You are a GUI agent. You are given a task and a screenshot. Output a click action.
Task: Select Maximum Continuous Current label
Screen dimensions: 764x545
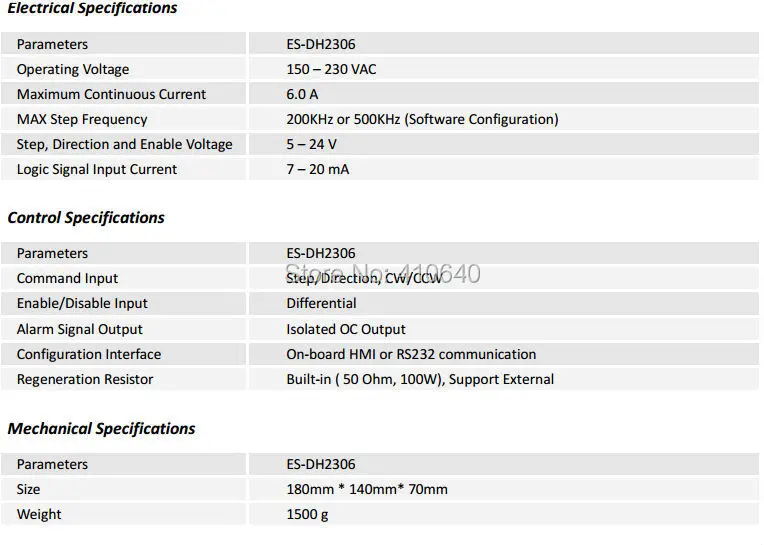(x=112, y=94)
